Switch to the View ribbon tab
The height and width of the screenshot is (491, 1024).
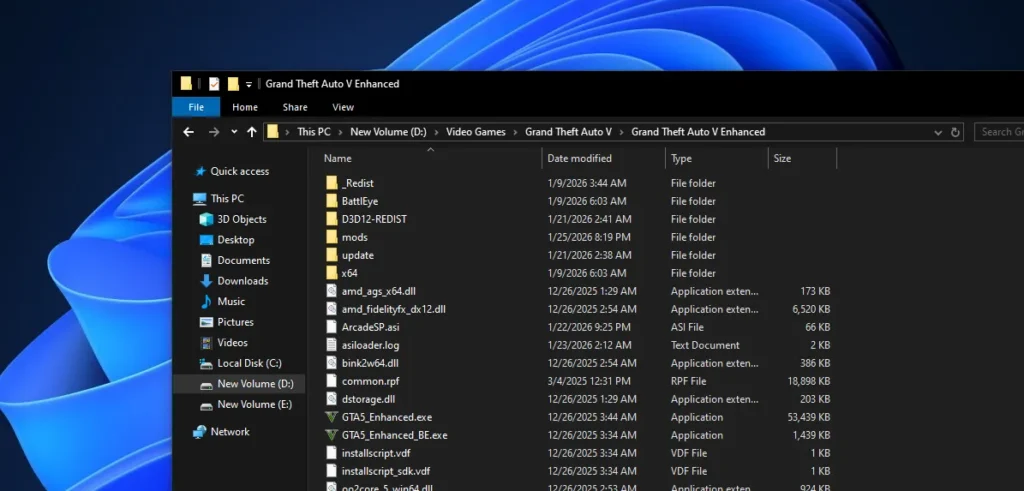click(x=343, y=107)
